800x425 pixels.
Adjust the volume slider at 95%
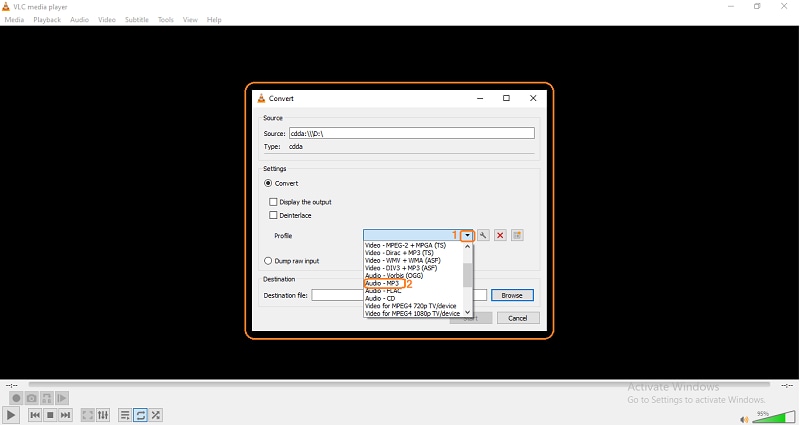pyautogui.click(x=773, y=416)
